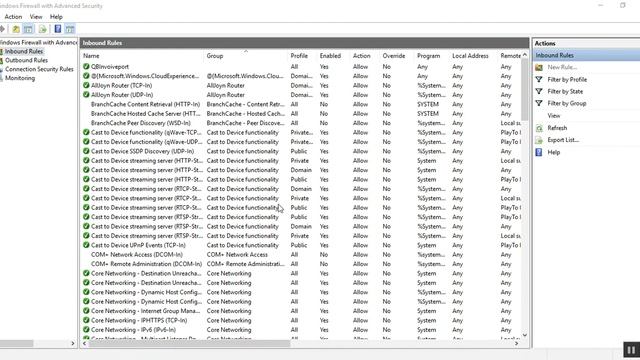Click the Export List toolbar icon
This screenshot has height=360, width=640.
pyautogui.click(x=42, y=29)
